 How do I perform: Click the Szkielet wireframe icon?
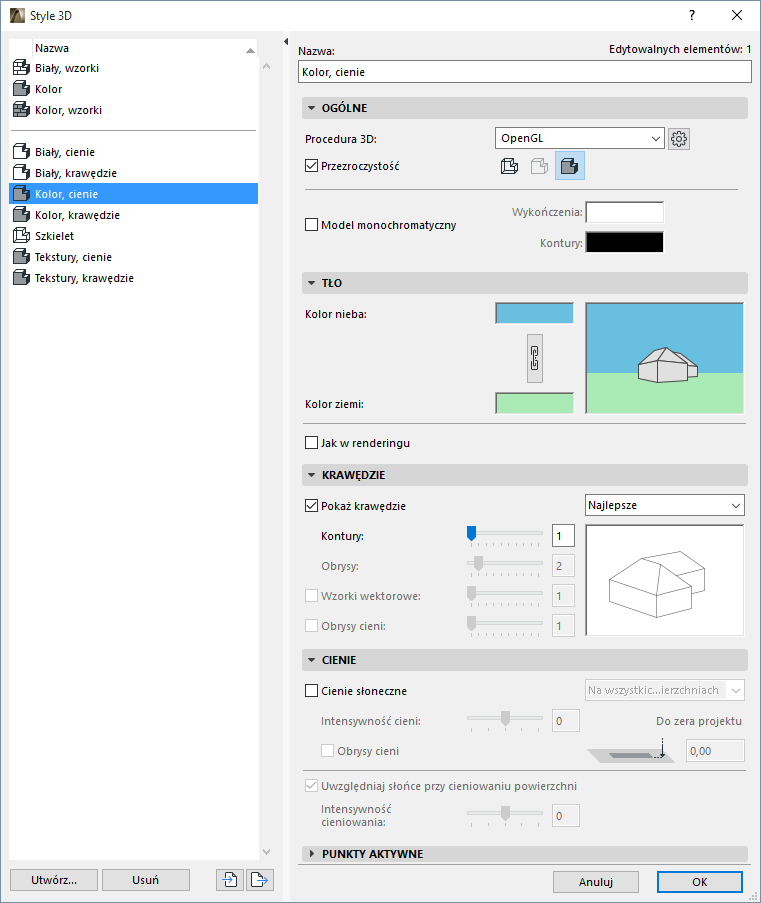point(21,236)
